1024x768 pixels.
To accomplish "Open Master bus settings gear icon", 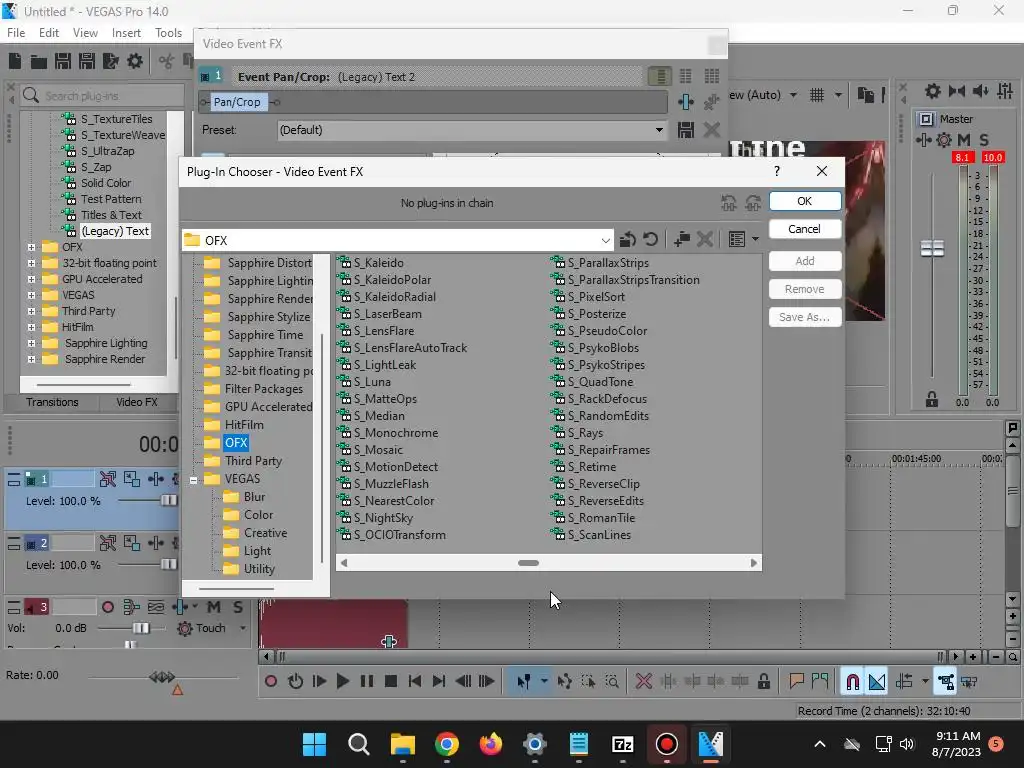I will coord(944,140).
